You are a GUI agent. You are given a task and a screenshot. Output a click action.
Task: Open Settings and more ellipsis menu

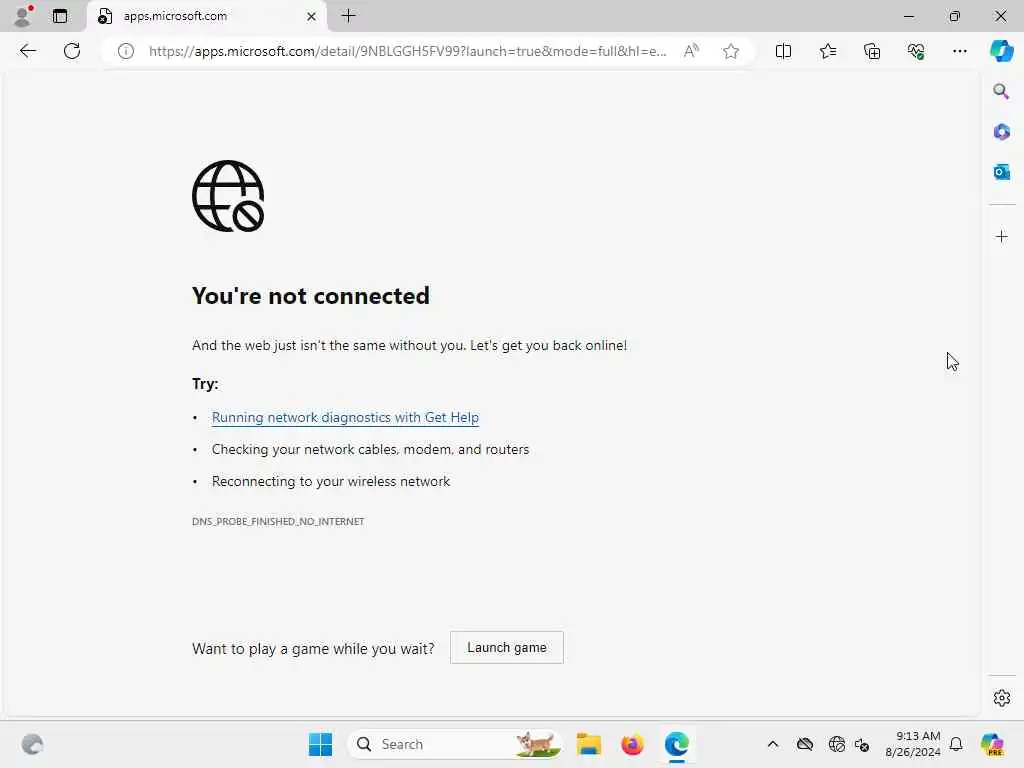point(959,51)
